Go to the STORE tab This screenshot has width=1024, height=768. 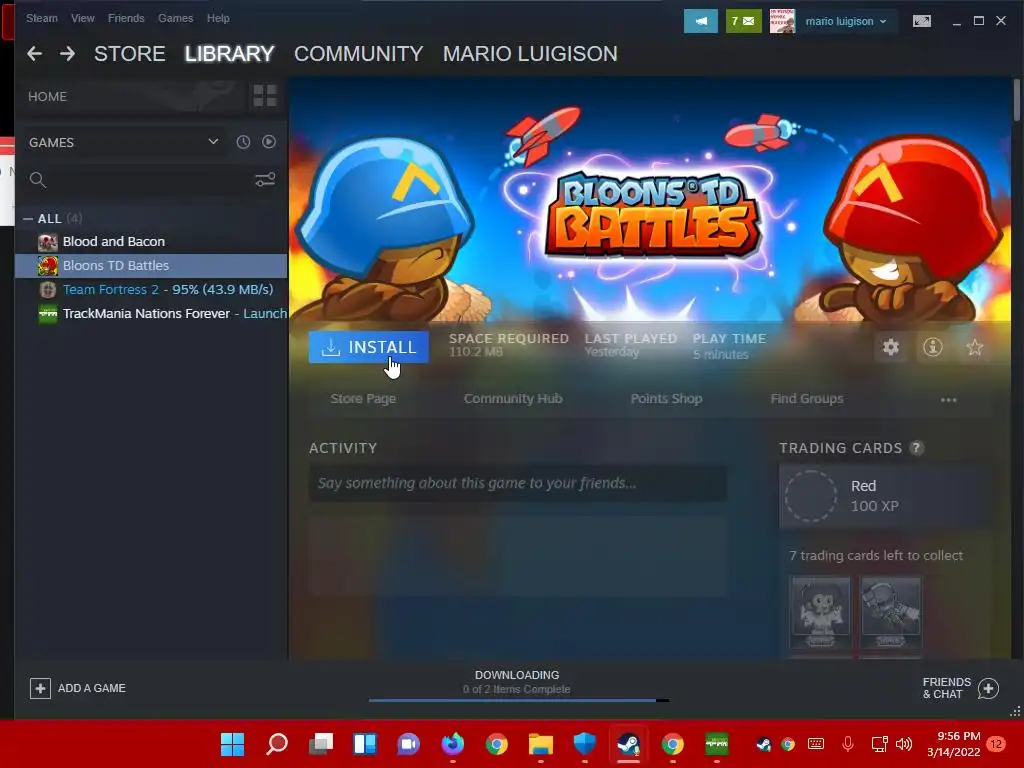coord(129,54)
